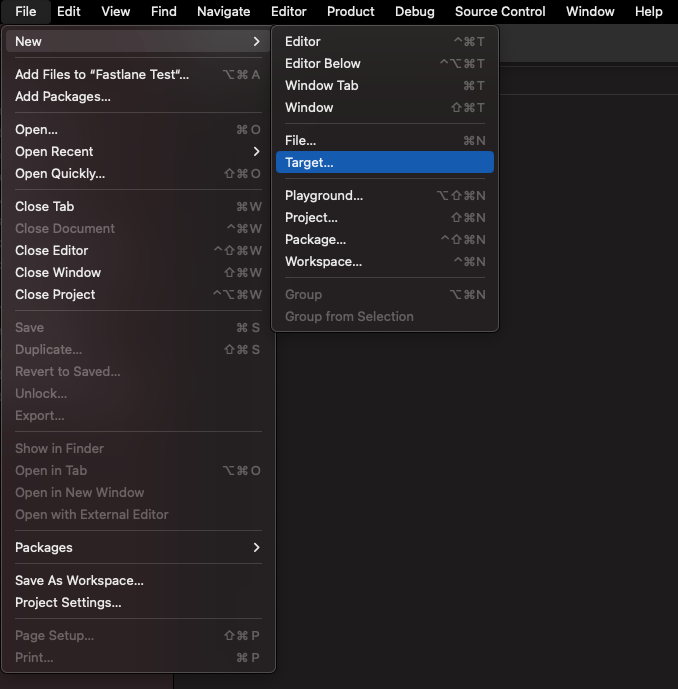Click Close Project in File menu
Viewport: 678px width, 689px height.
56,295
